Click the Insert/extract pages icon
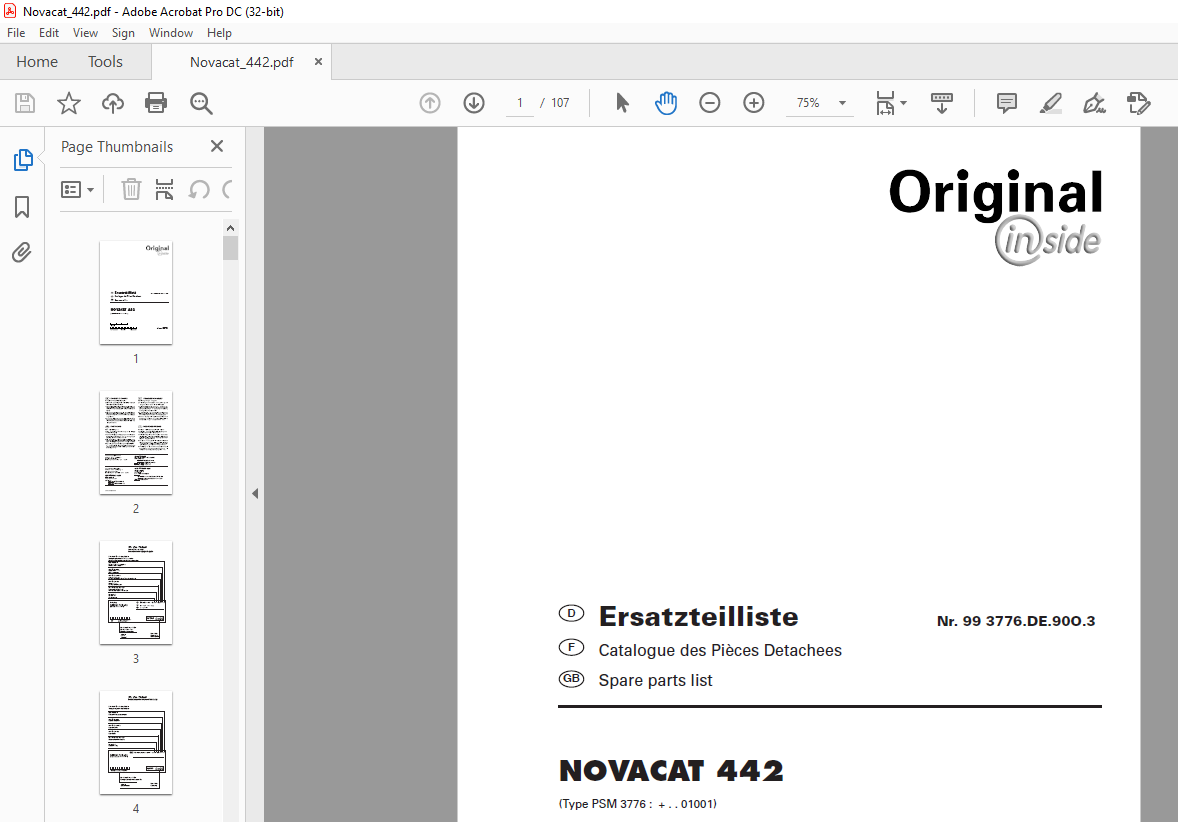The width and height of the screenshot is (1178, 822). coord(165,189)
